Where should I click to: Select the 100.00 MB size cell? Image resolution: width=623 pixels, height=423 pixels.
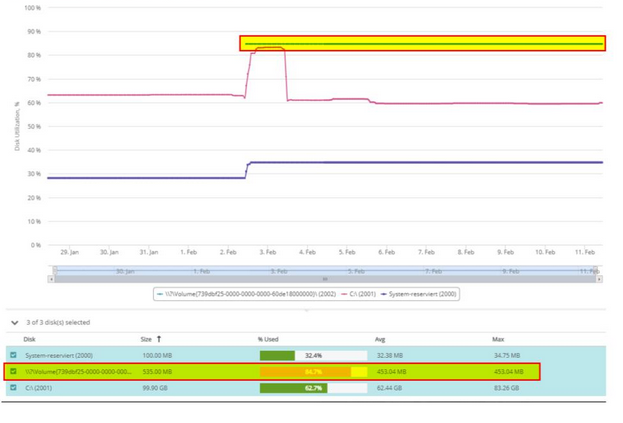157,355
